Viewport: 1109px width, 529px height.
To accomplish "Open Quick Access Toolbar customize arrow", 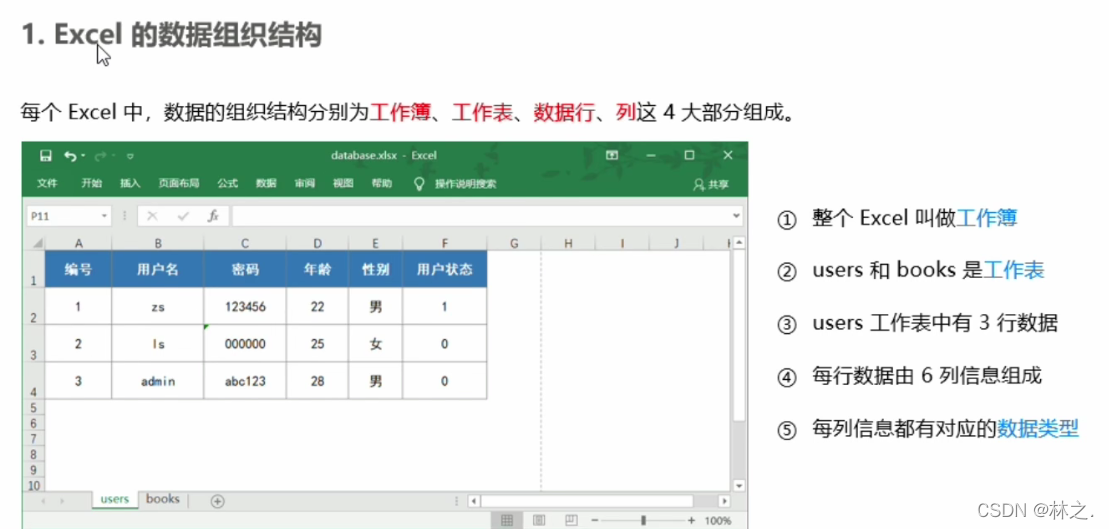I will point(130,156).
